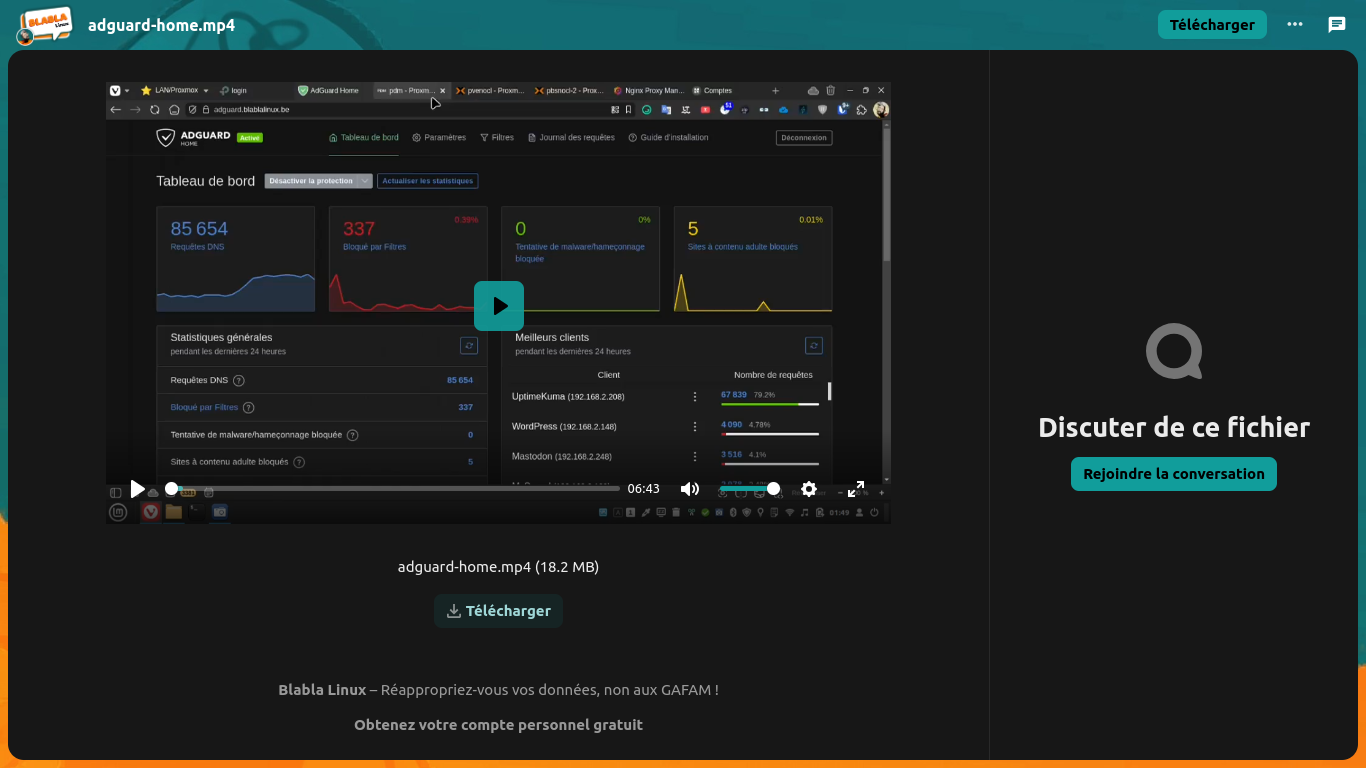The width and height of the screenshot is (1366, 768).
Task: Toggle the chat sidebar icon
Action: [1337, 25]
